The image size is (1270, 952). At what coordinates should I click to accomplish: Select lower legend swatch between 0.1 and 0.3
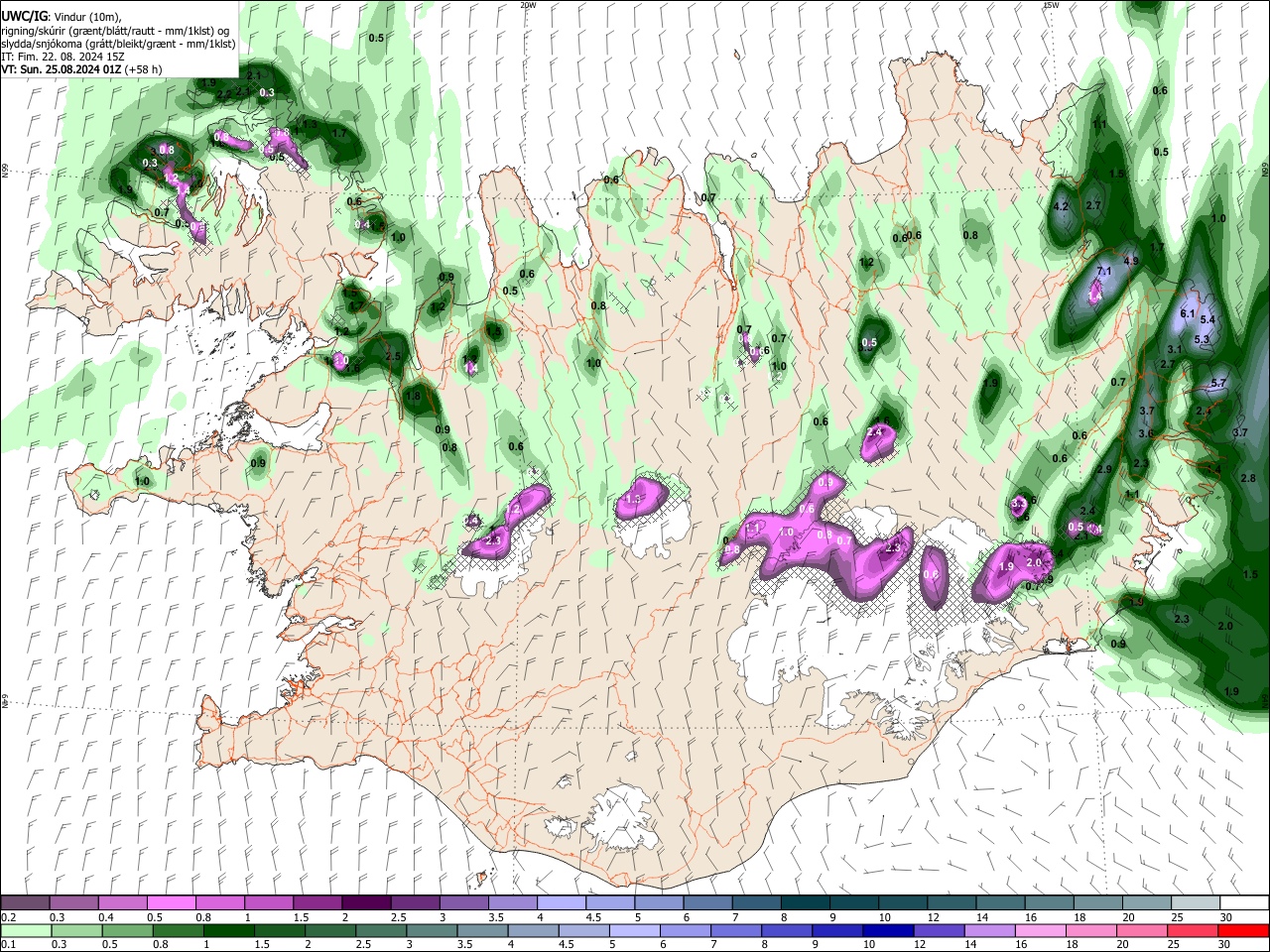[x=25, y=930]
